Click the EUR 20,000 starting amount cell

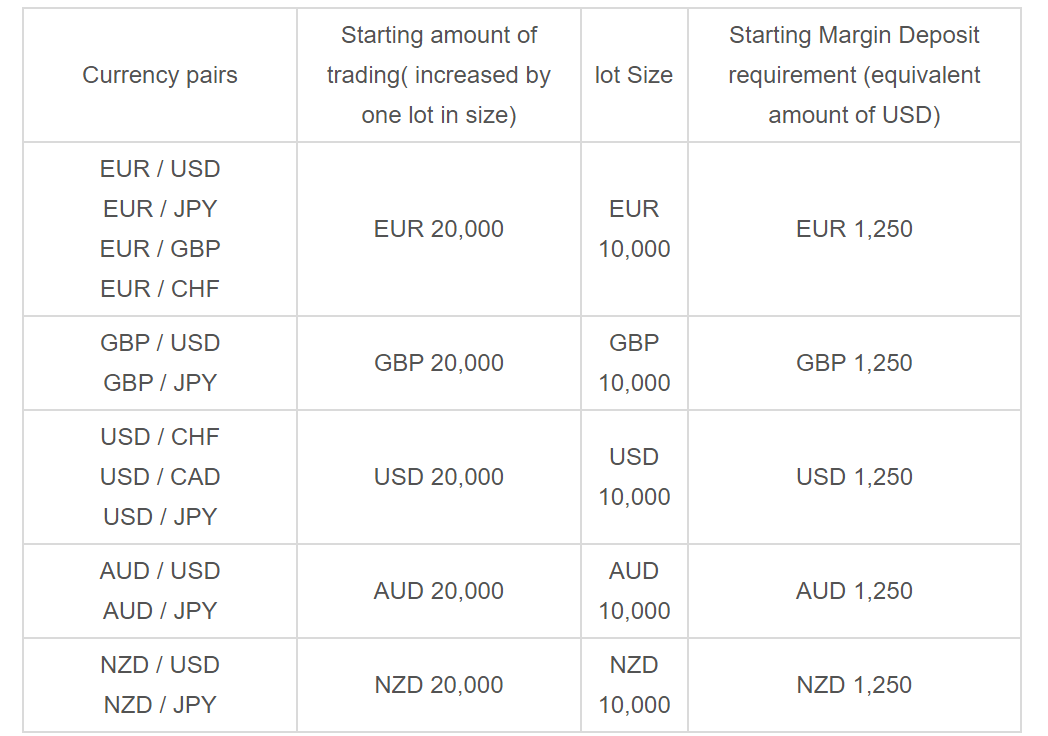pos(438,229)
